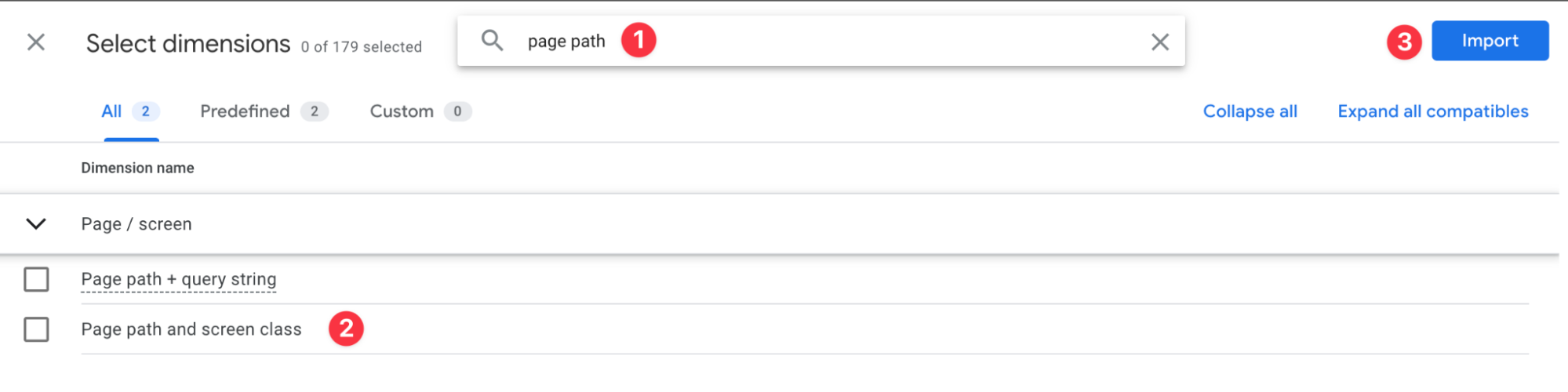Click the search magnifier icon

(x=492, y=40)
